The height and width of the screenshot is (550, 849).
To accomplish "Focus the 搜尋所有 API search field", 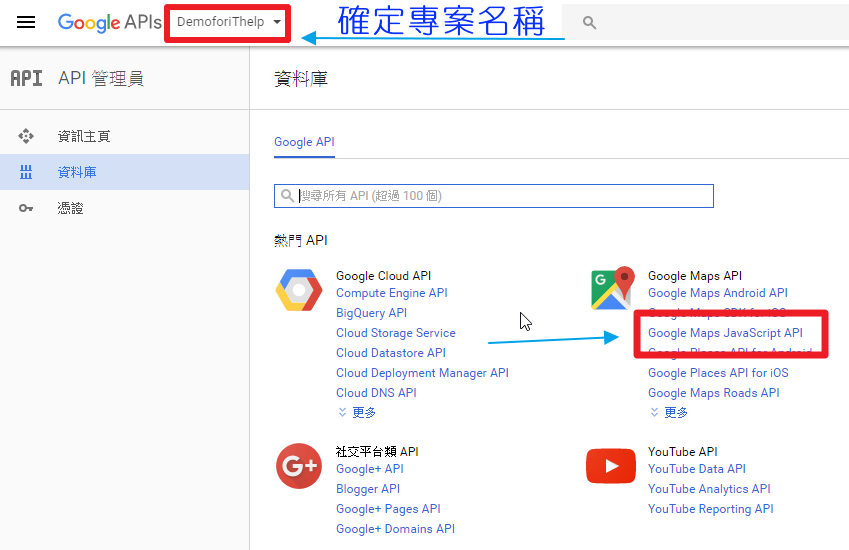I will coord(494,196).
